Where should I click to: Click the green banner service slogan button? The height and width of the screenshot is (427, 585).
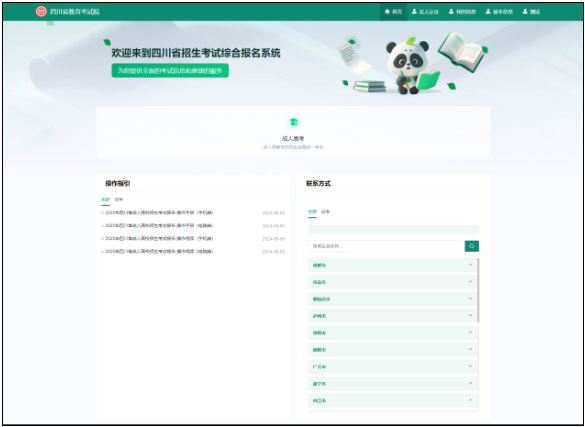(170, 70)
